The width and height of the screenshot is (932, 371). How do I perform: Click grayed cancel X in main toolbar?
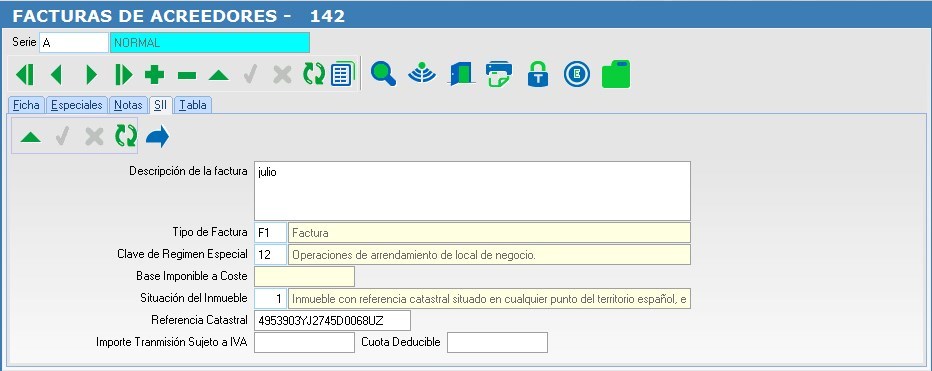(282, 75)
